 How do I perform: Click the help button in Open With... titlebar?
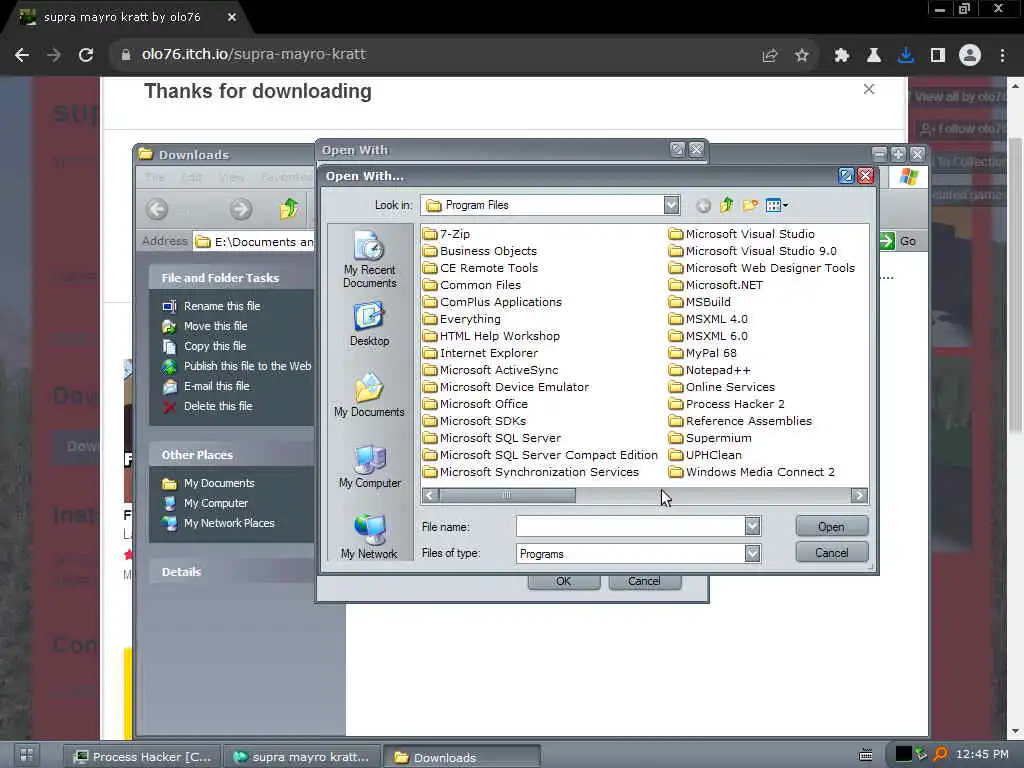(x=846, y=176)
